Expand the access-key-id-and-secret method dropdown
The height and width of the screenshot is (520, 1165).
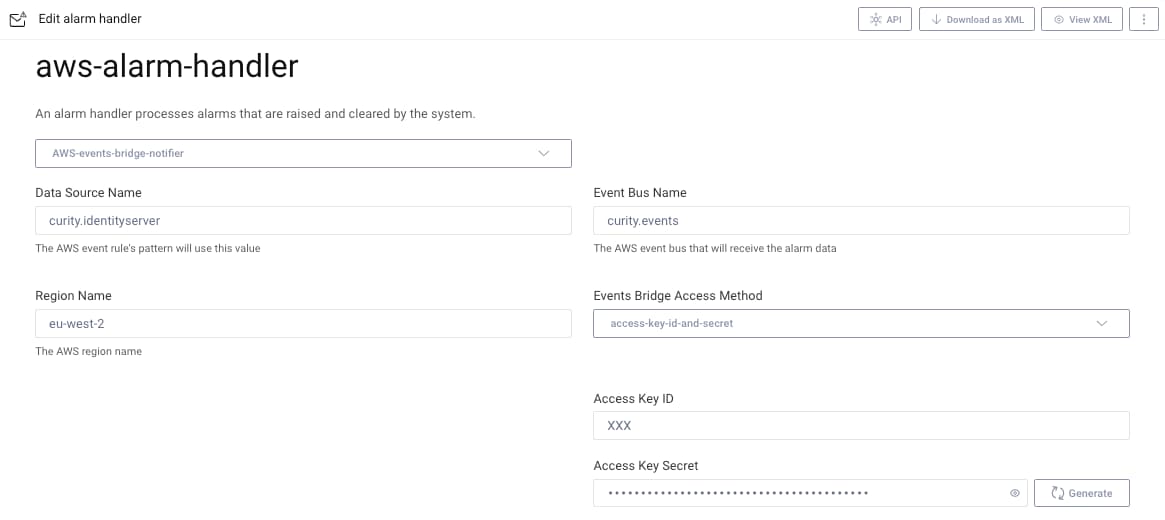click(860, 323)
